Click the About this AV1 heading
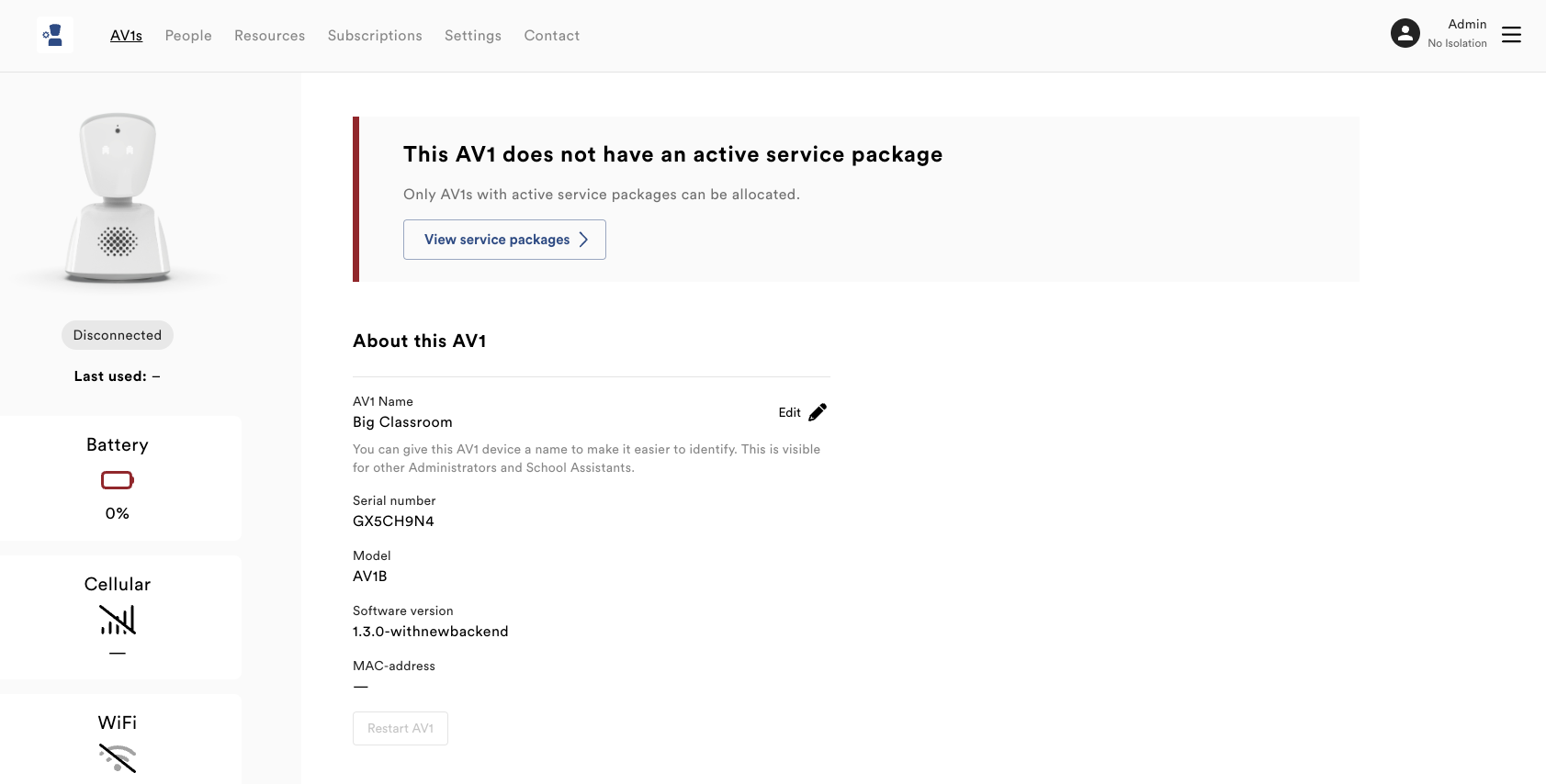The width and height of the screenshot is (1546, 784). pyautogui.click(x=420, y=342)
